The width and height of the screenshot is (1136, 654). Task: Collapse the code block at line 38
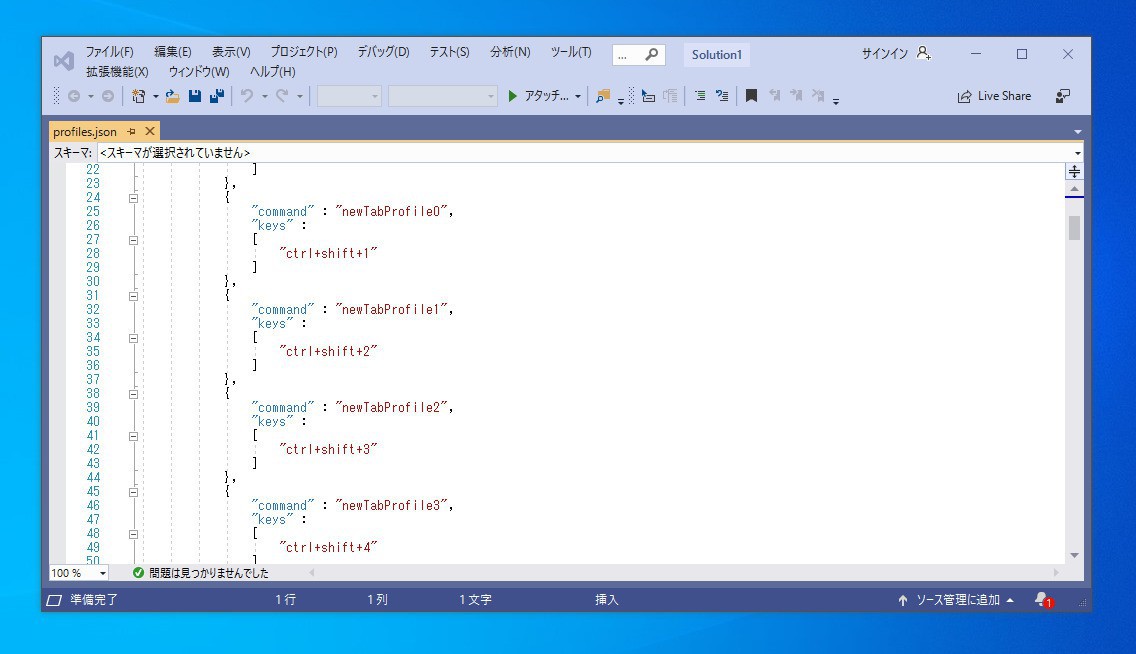tap(133, 394)
